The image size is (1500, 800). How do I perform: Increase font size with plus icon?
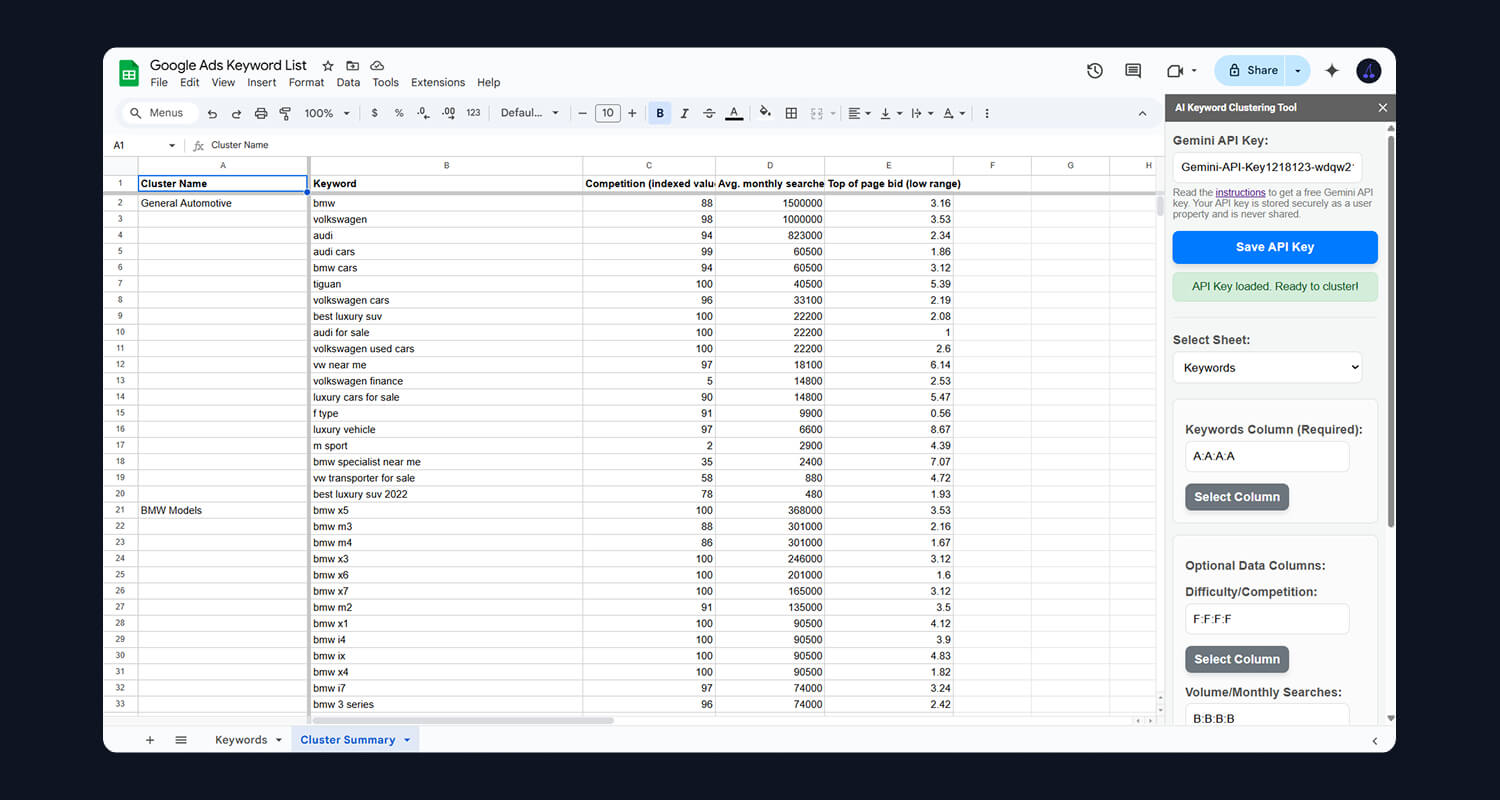click(632, 113)
